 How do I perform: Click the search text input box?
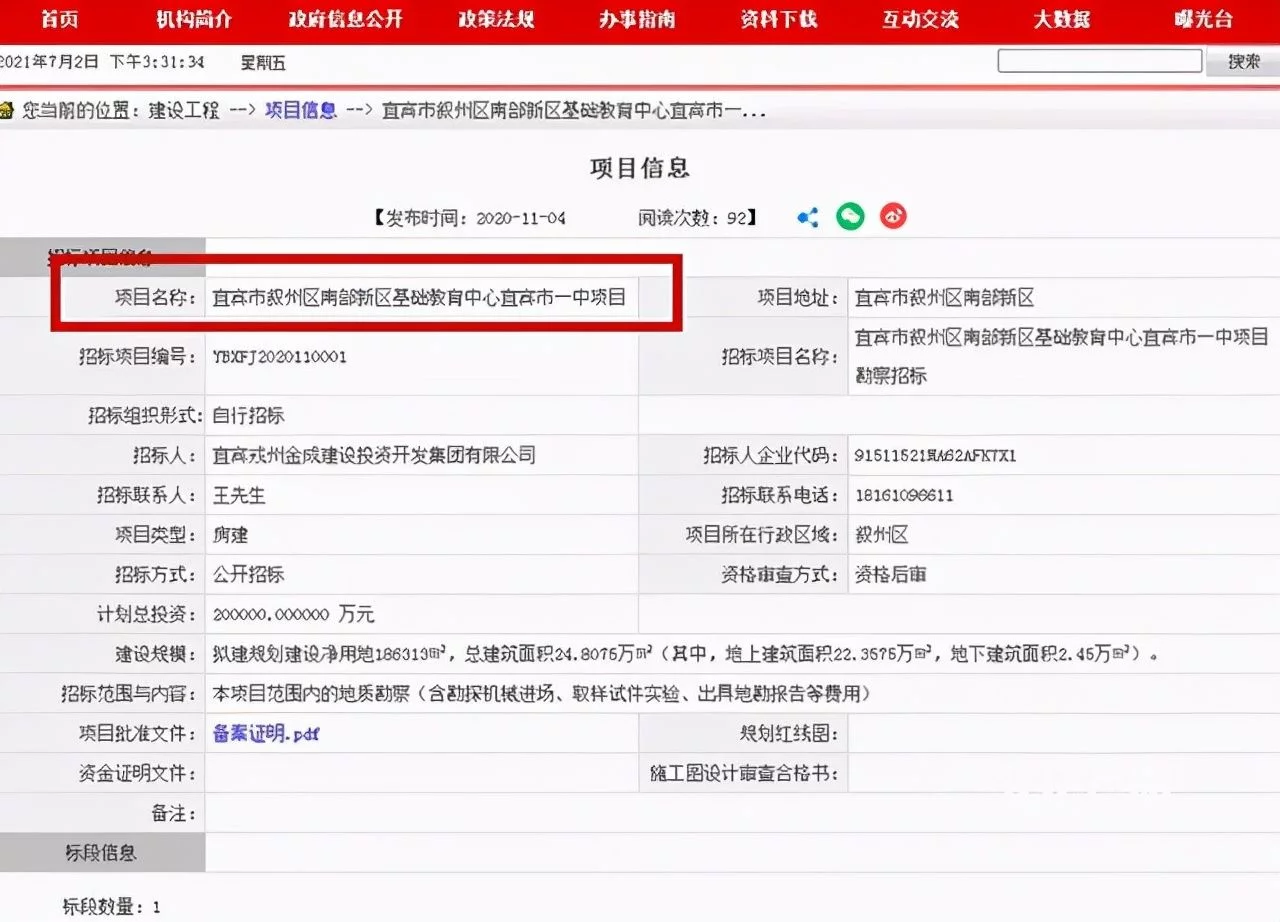point(1099,61)
